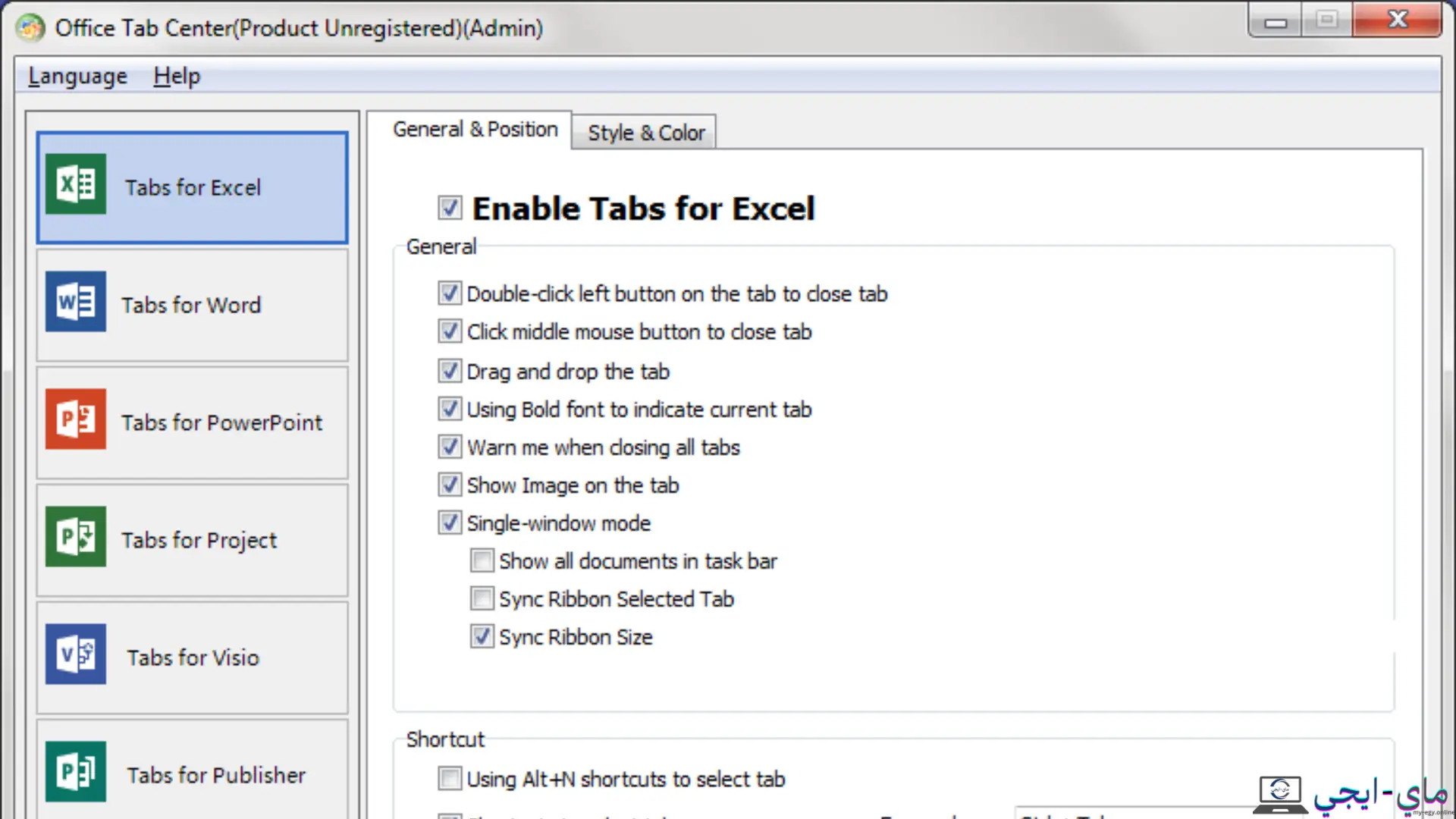Click the Office Tab Center title bar icon
The height and width of the screenshot is (819, 1456).
30,28
